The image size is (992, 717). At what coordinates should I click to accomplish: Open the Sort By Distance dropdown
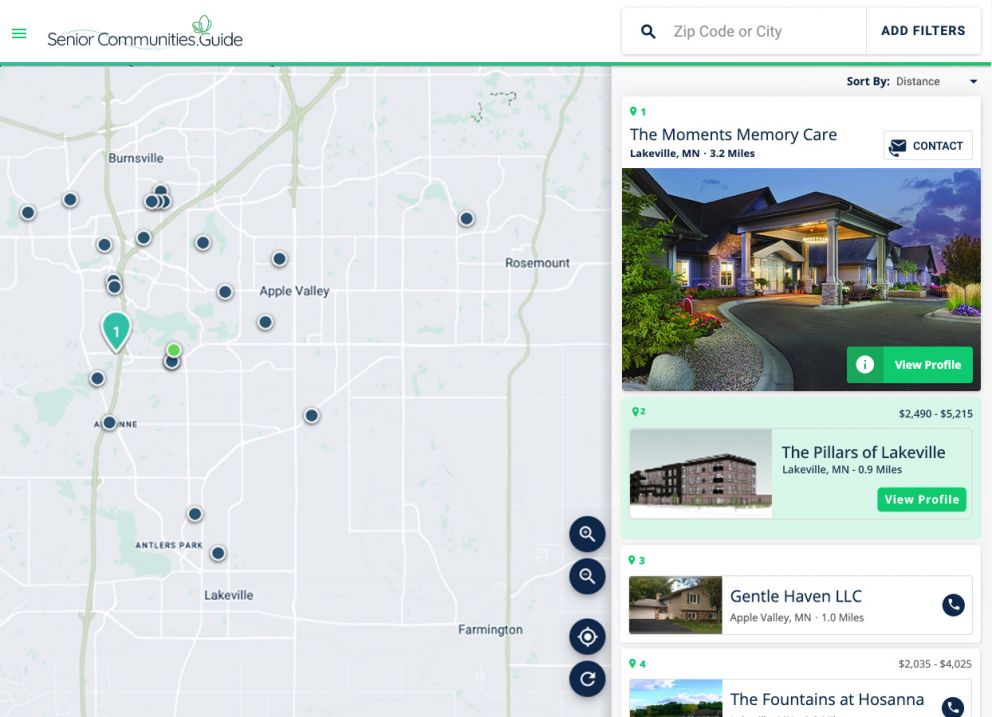click(x=912, y=82)
